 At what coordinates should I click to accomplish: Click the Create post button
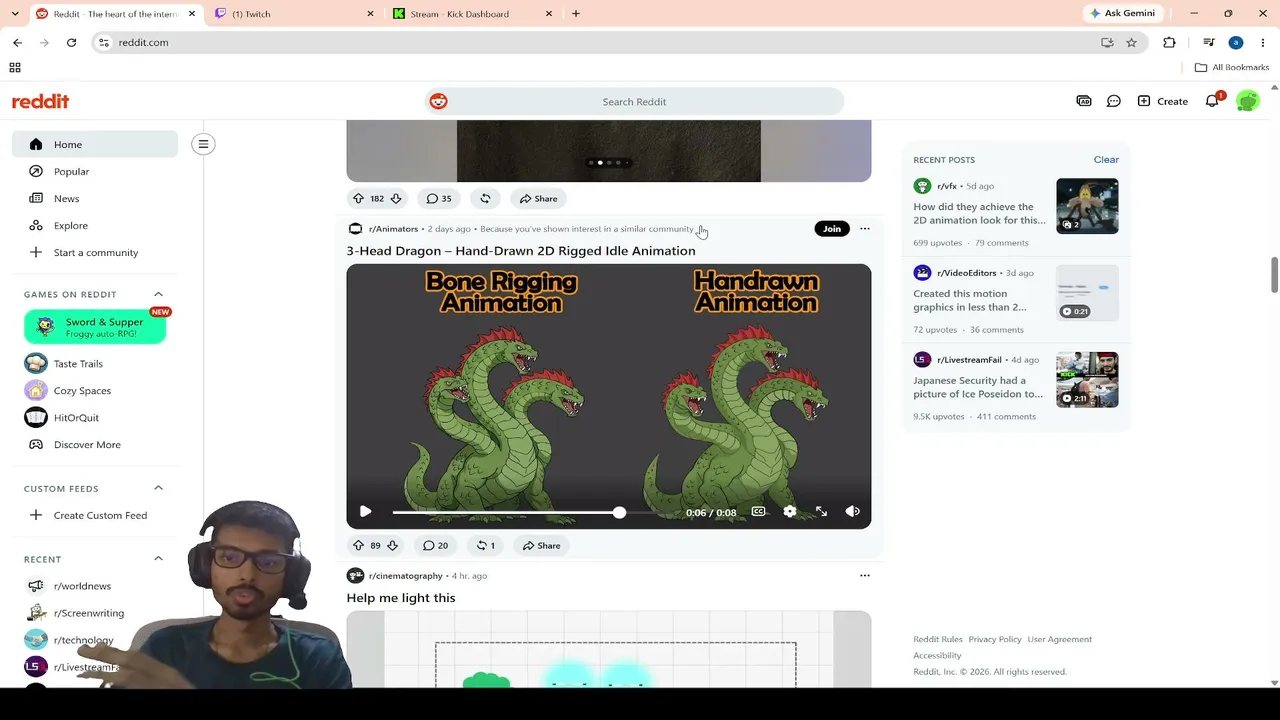pyautogui.click(x=1162, y=101)
